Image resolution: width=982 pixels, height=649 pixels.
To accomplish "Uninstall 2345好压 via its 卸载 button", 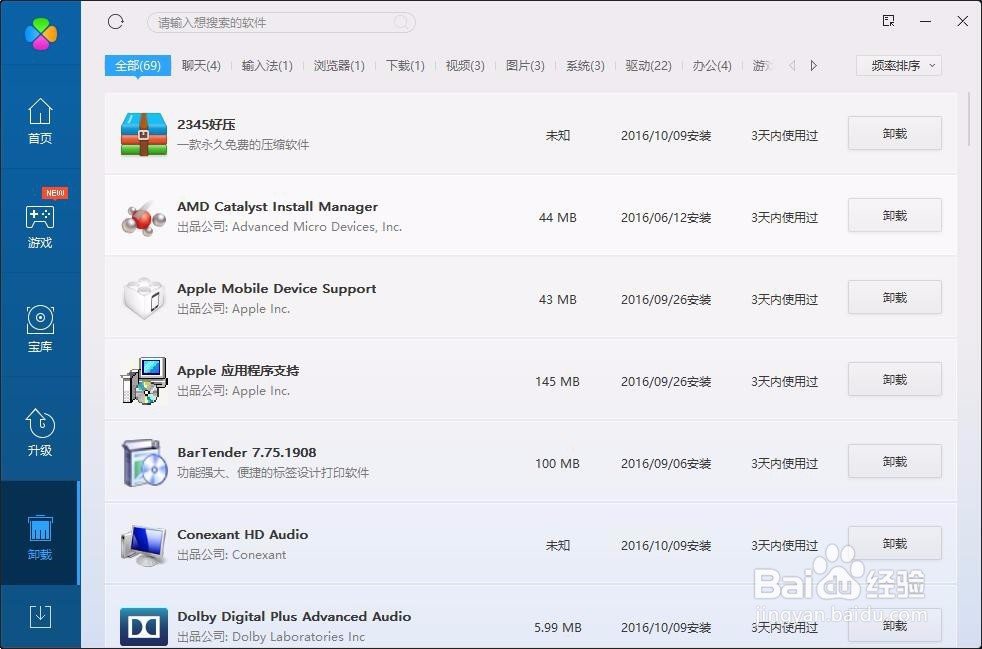I will [x=893, y=133].
